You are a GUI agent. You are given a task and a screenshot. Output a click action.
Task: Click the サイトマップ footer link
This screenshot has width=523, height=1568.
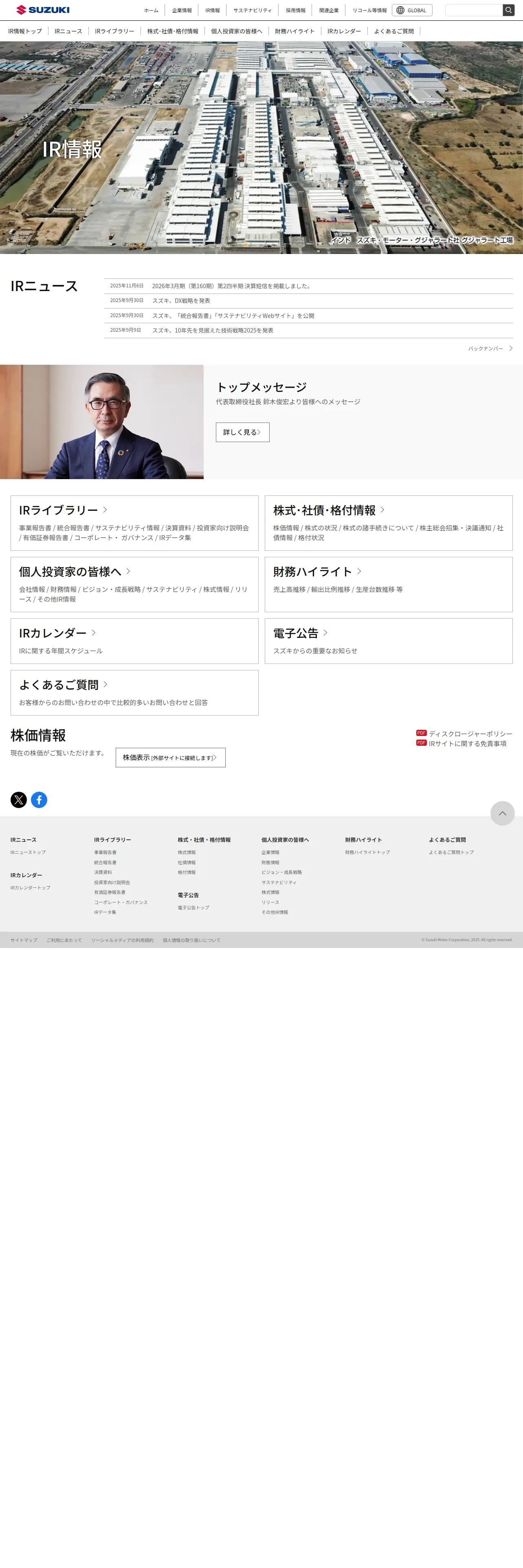[24, 940]
